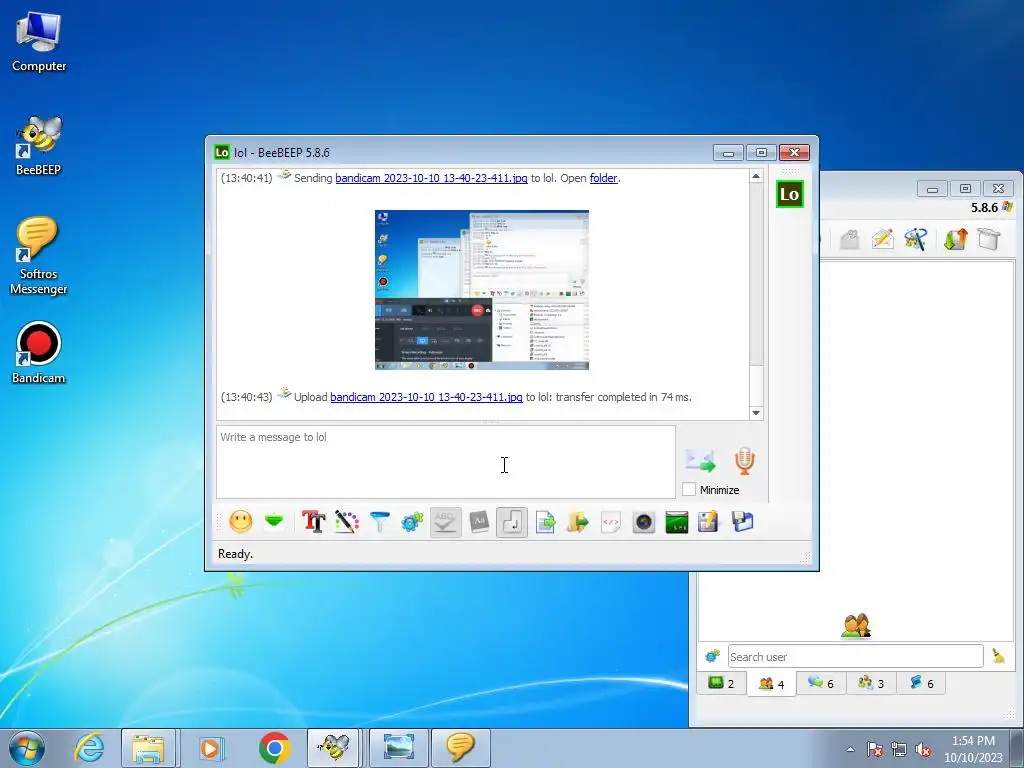The image size is (1024, 768).
Task: Click the chat scrollbar down arrow
Action: pos(756,413)
